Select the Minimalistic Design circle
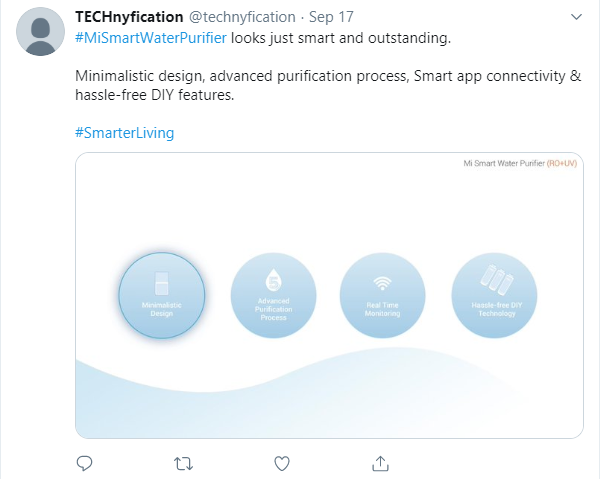Viewport: 603px width, 479px height. [x=162, y=295]
